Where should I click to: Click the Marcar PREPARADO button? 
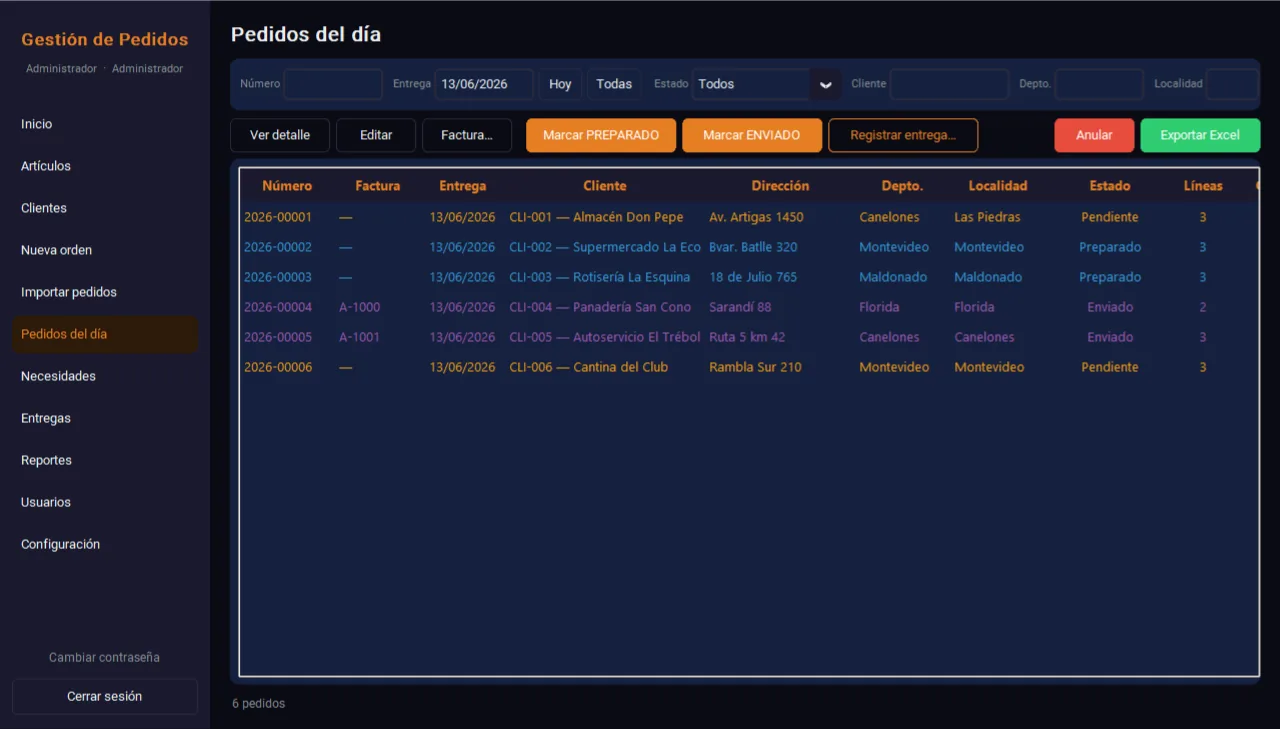tap(601, 135)
